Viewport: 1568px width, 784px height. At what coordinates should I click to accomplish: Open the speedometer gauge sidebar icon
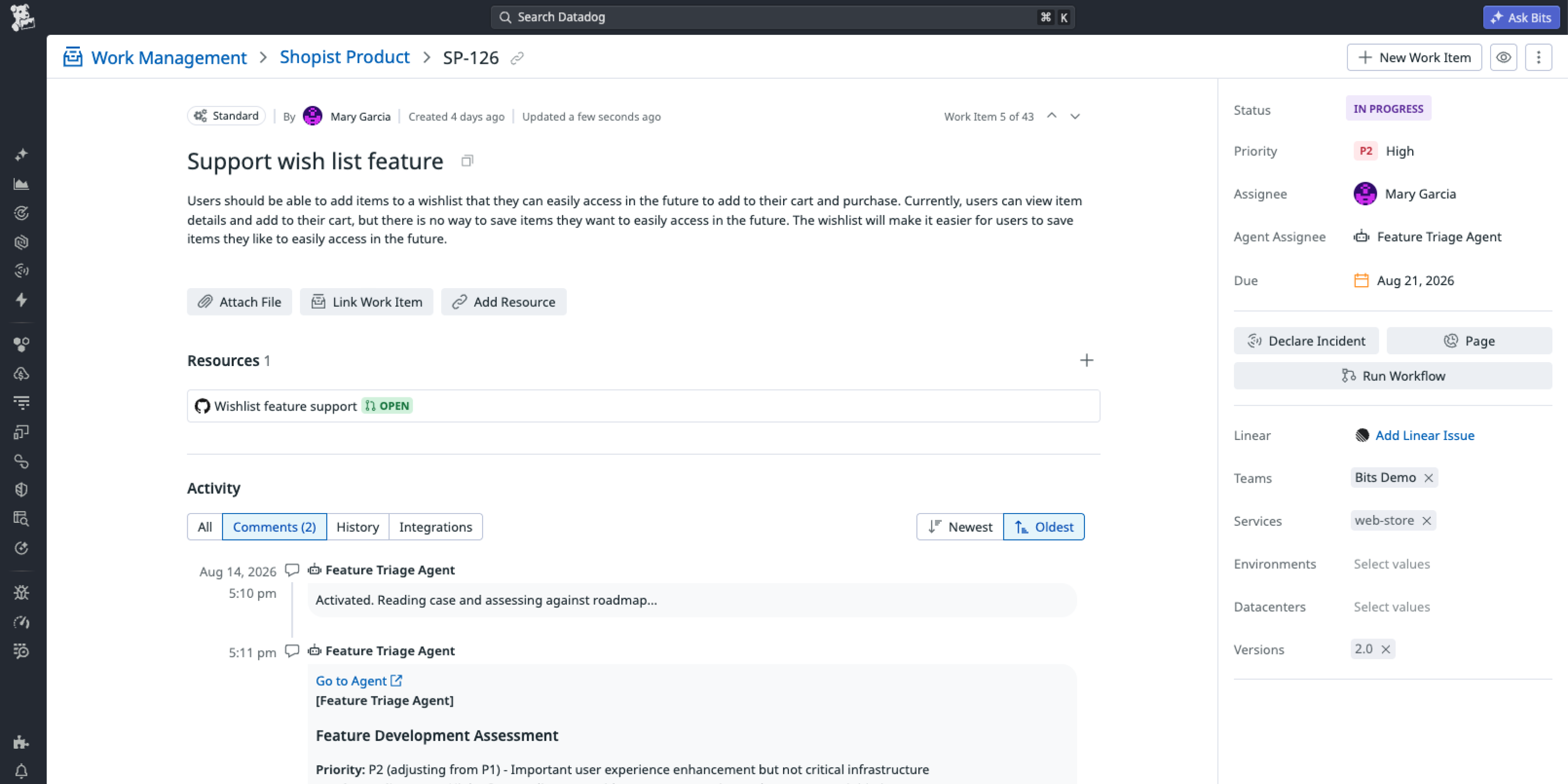(x=21, y=622)
